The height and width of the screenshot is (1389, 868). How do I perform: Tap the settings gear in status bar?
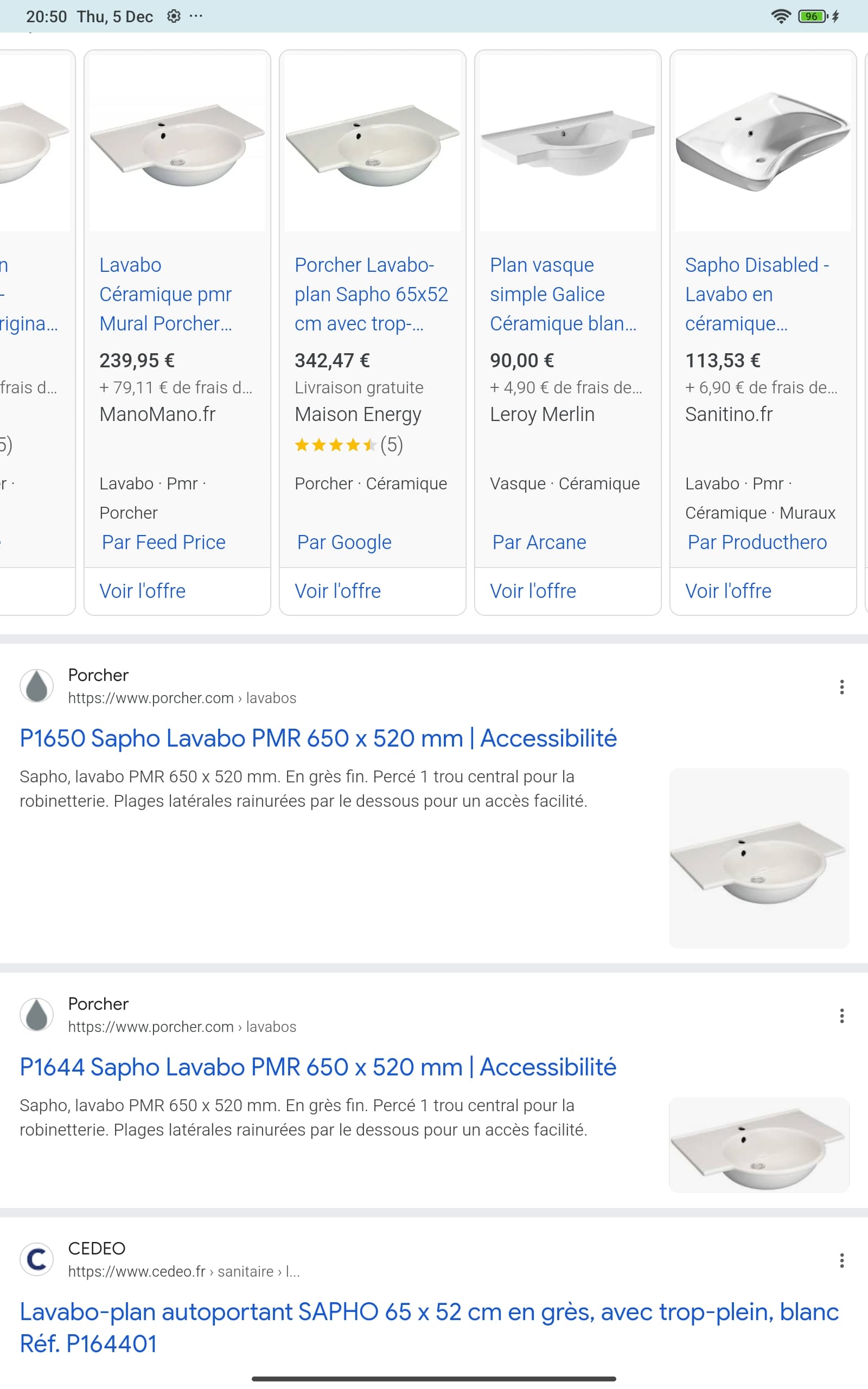[174, 16]
